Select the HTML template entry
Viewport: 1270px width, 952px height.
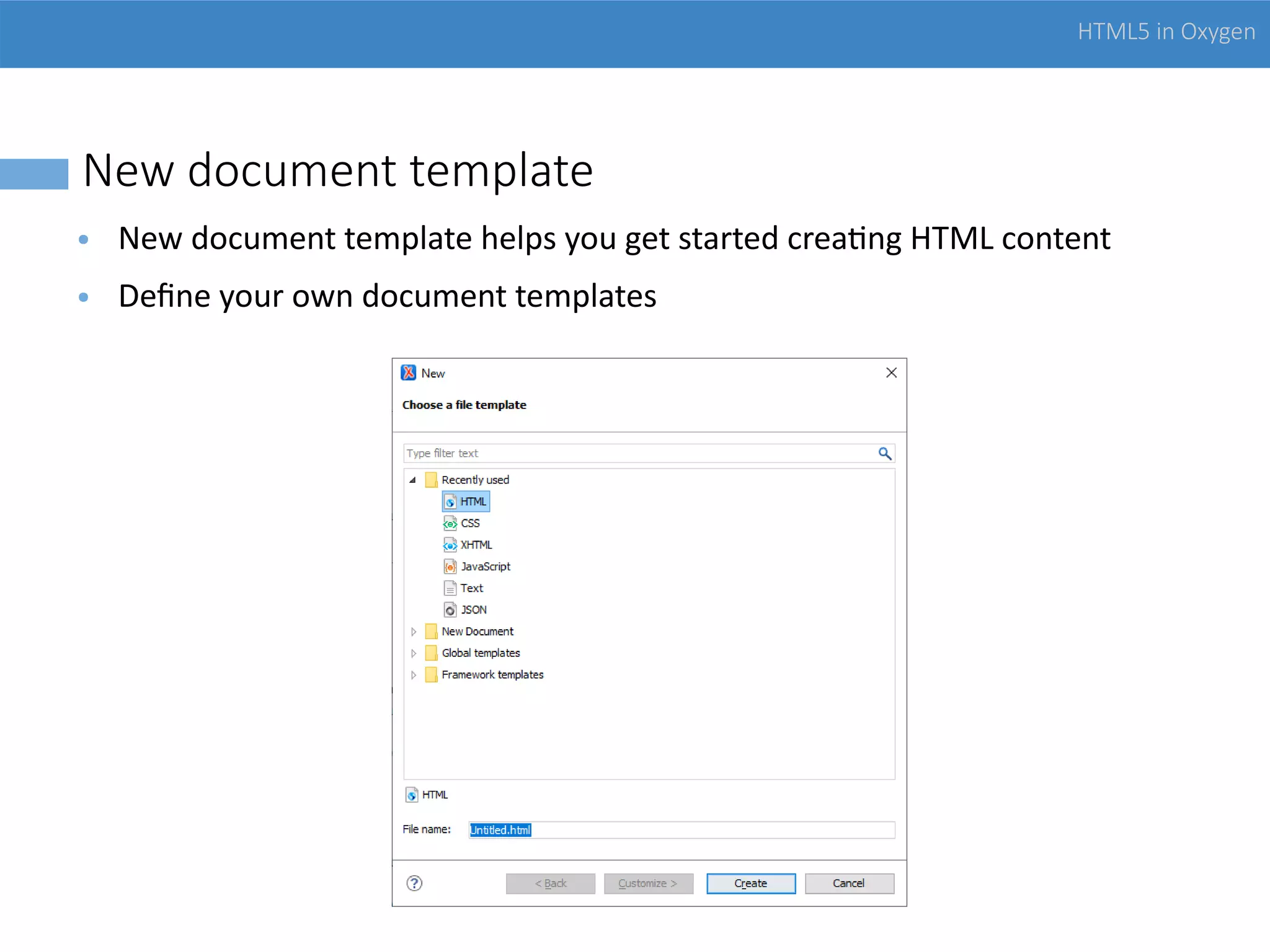[466, 501]
